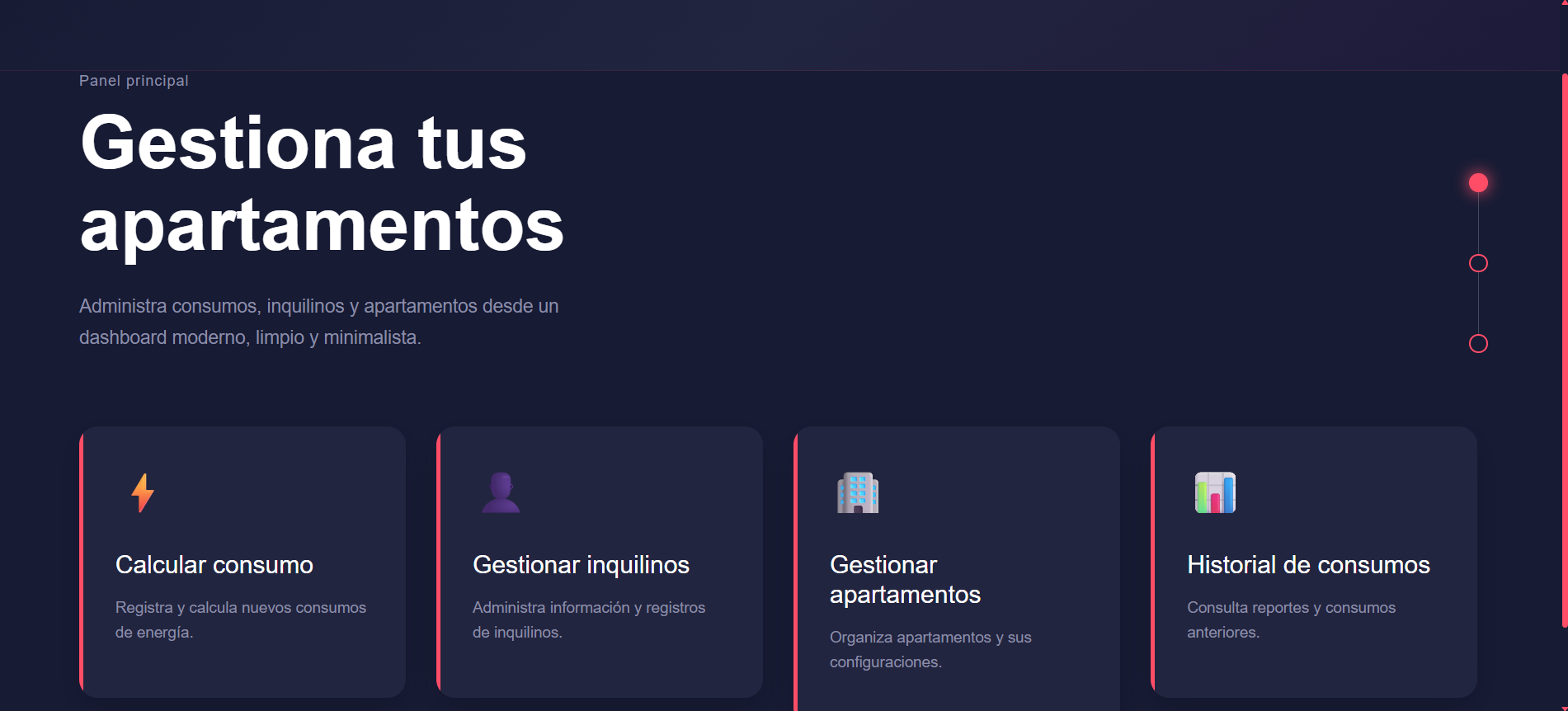Open the Gestionar inquilinos card title

coord(581,565)
